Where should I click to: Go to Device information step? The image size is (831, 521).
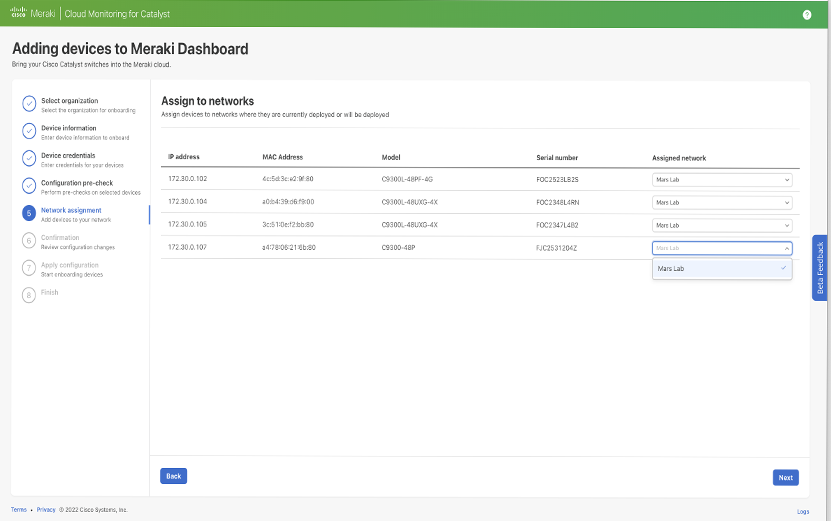[x=69, y=128]
